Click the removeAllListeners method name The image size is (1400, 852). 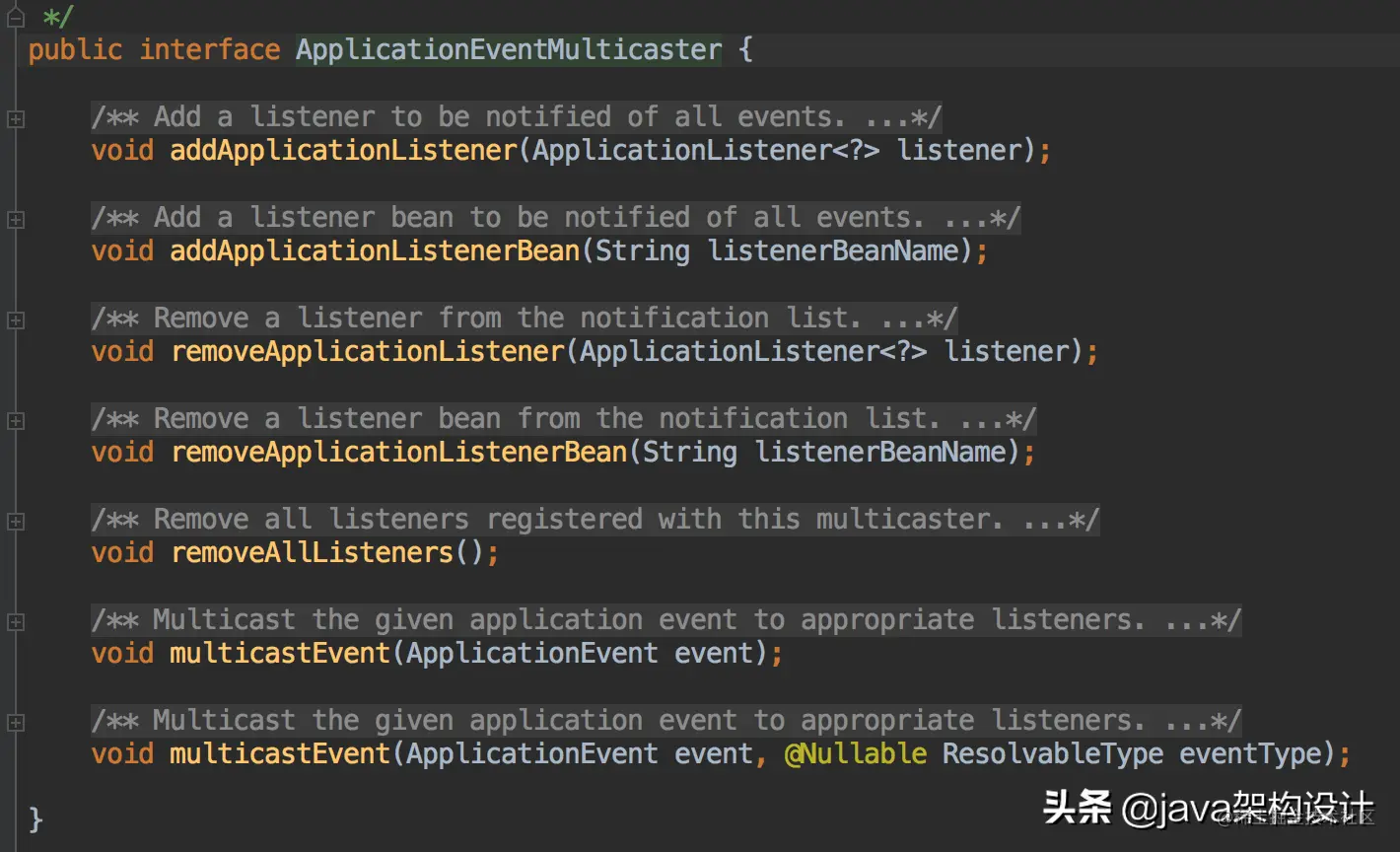(x=312, y=553)
